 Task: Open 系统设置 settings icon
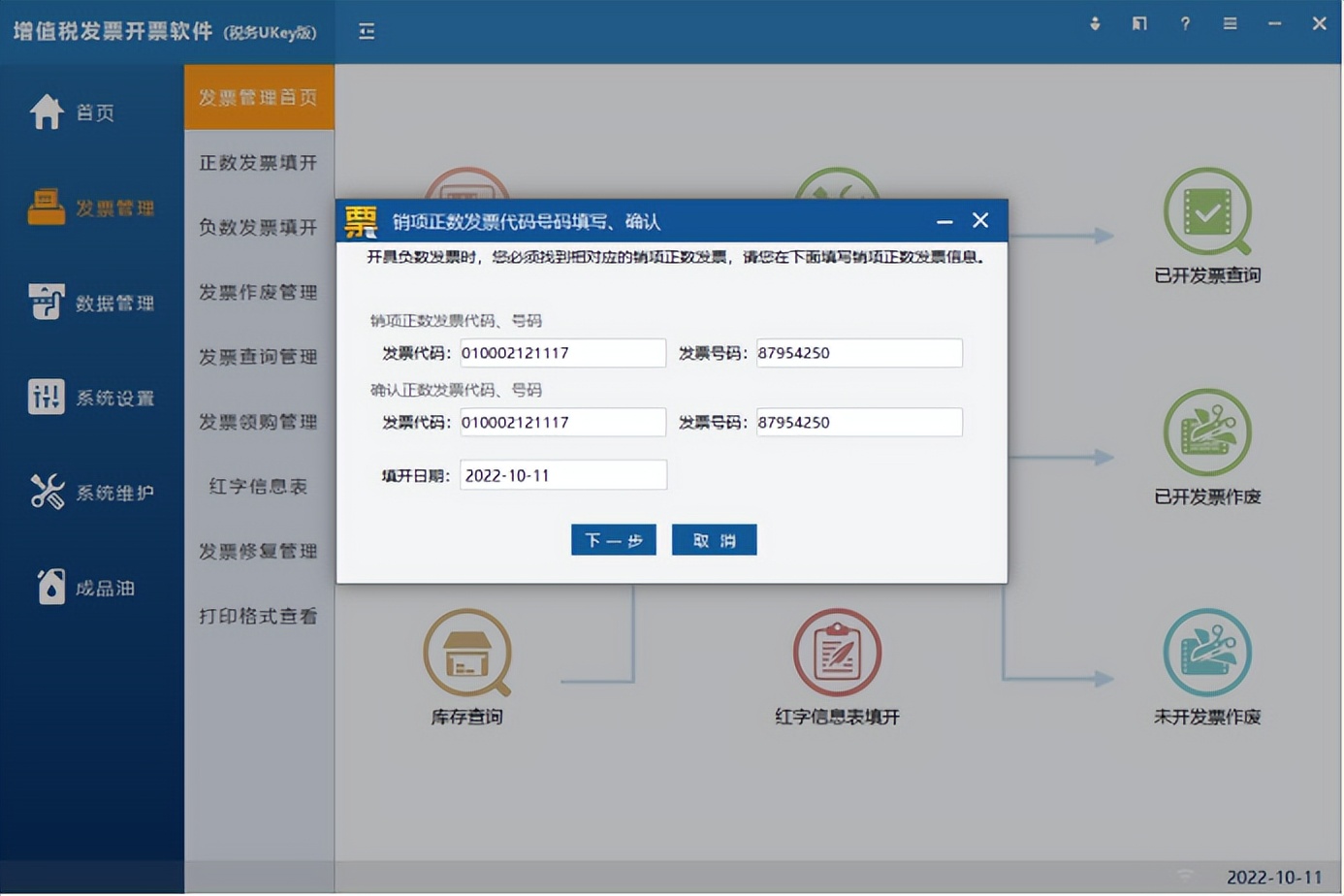(46, 397)
